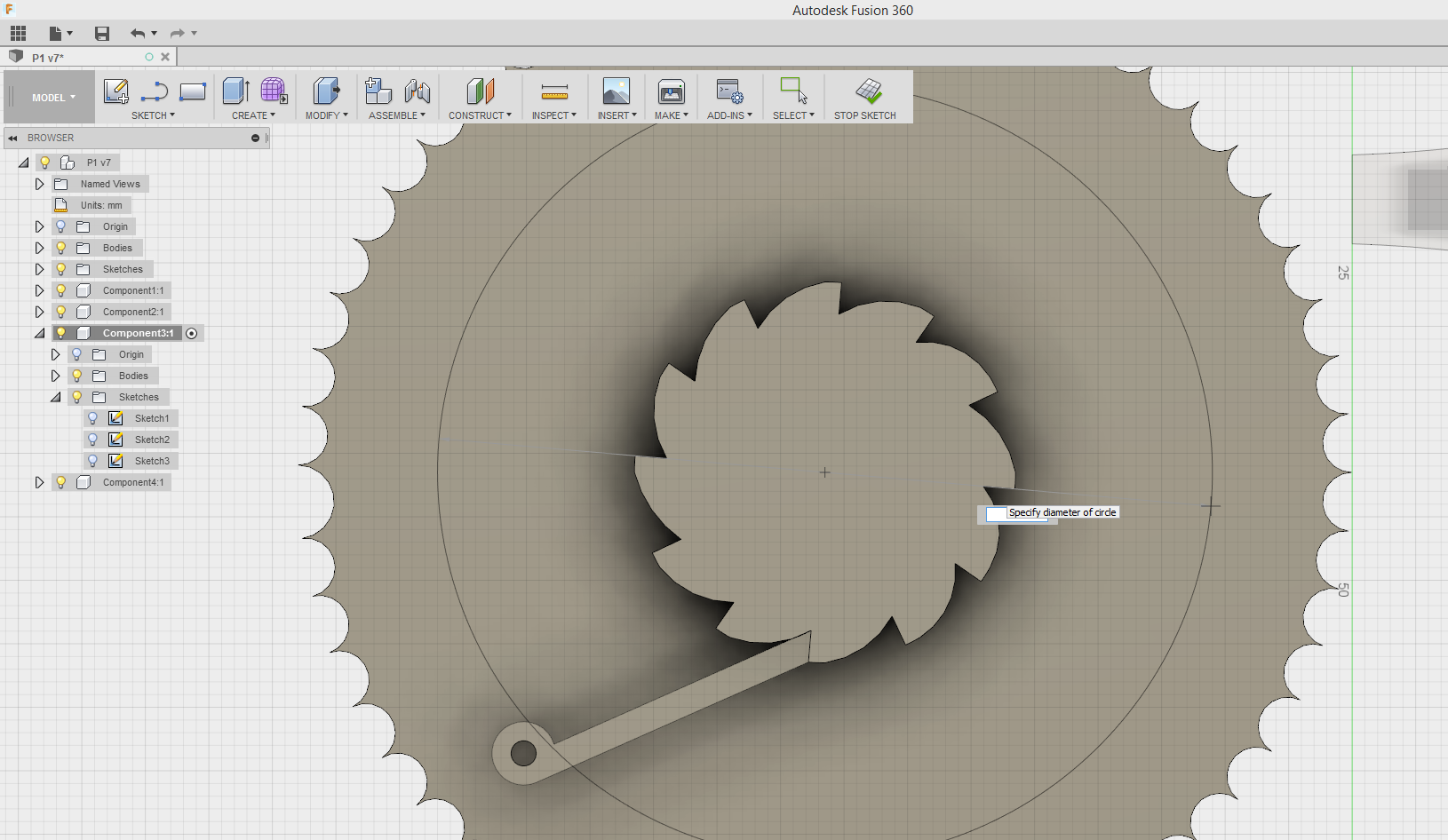Collapse the Component3:1 node

[39, 333]
